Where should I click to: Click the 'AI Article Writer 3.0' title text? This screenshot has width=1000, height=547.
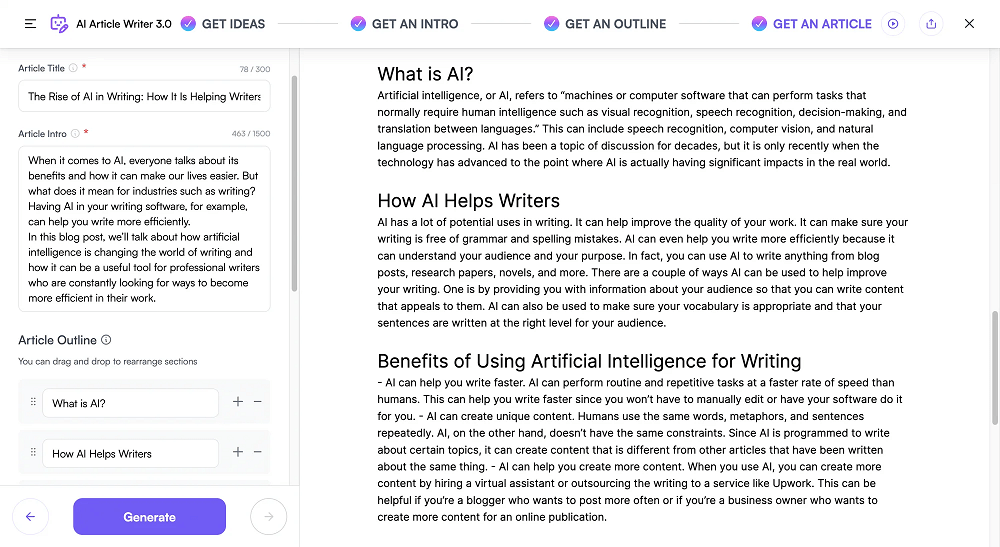coord(124,24)
